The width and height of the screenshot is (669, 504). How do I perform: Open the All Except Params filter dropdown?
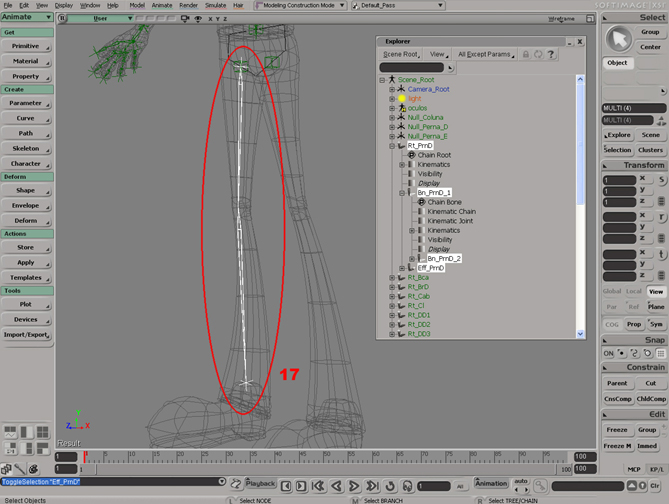click(486, 54)
